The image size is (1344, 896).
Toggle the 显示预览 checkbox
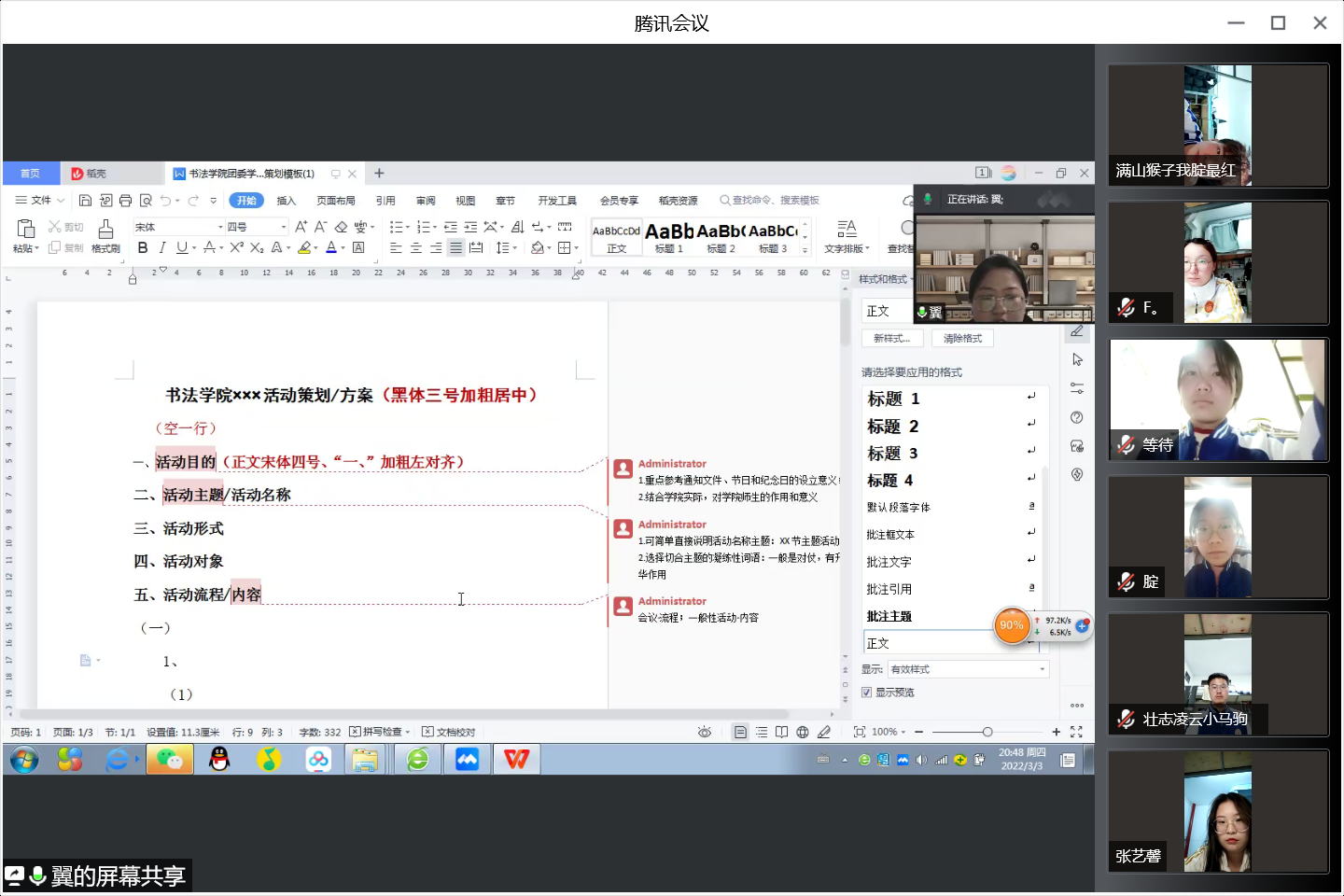point(866,693)
